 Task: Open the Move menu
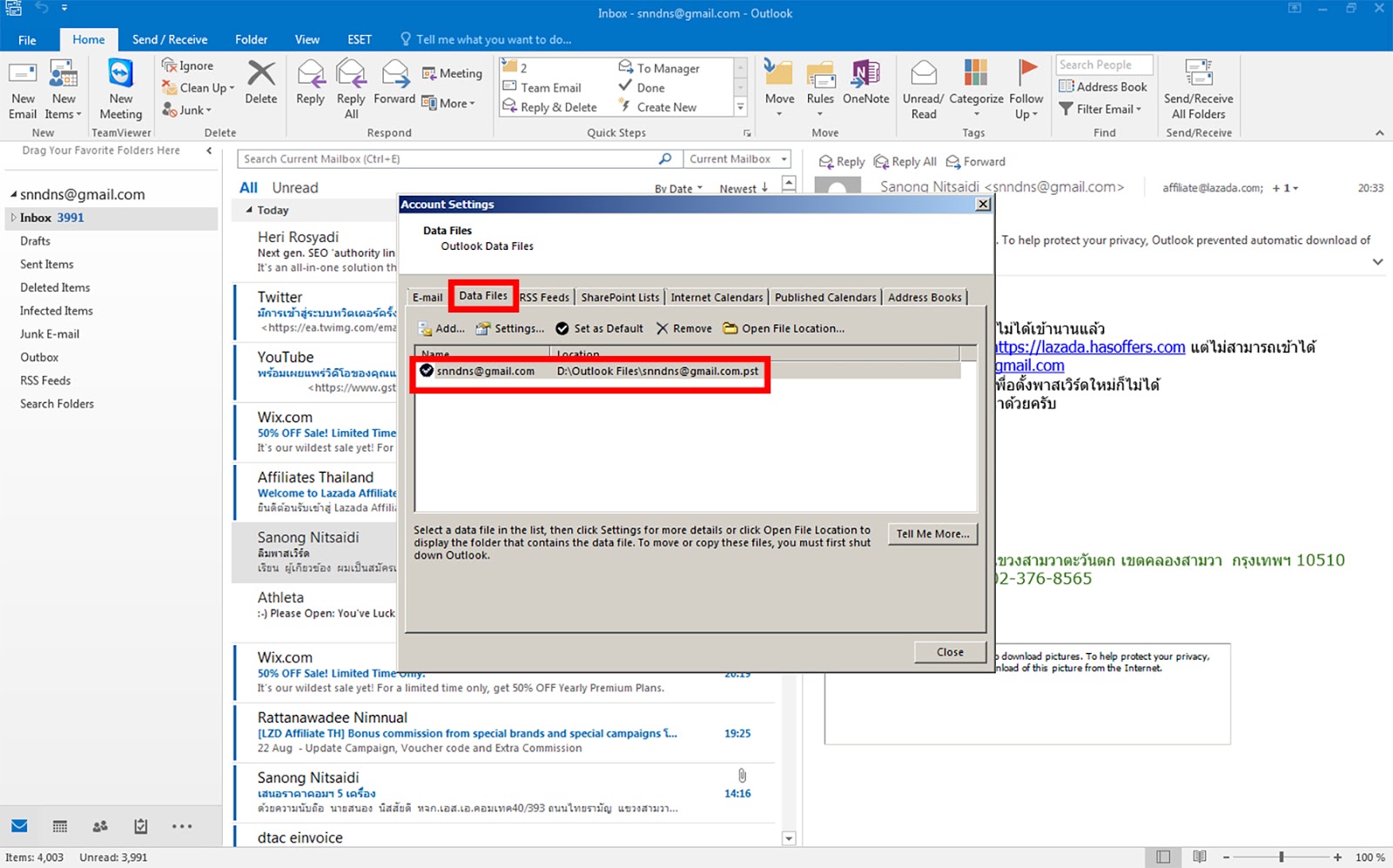[x=779, y=90]
